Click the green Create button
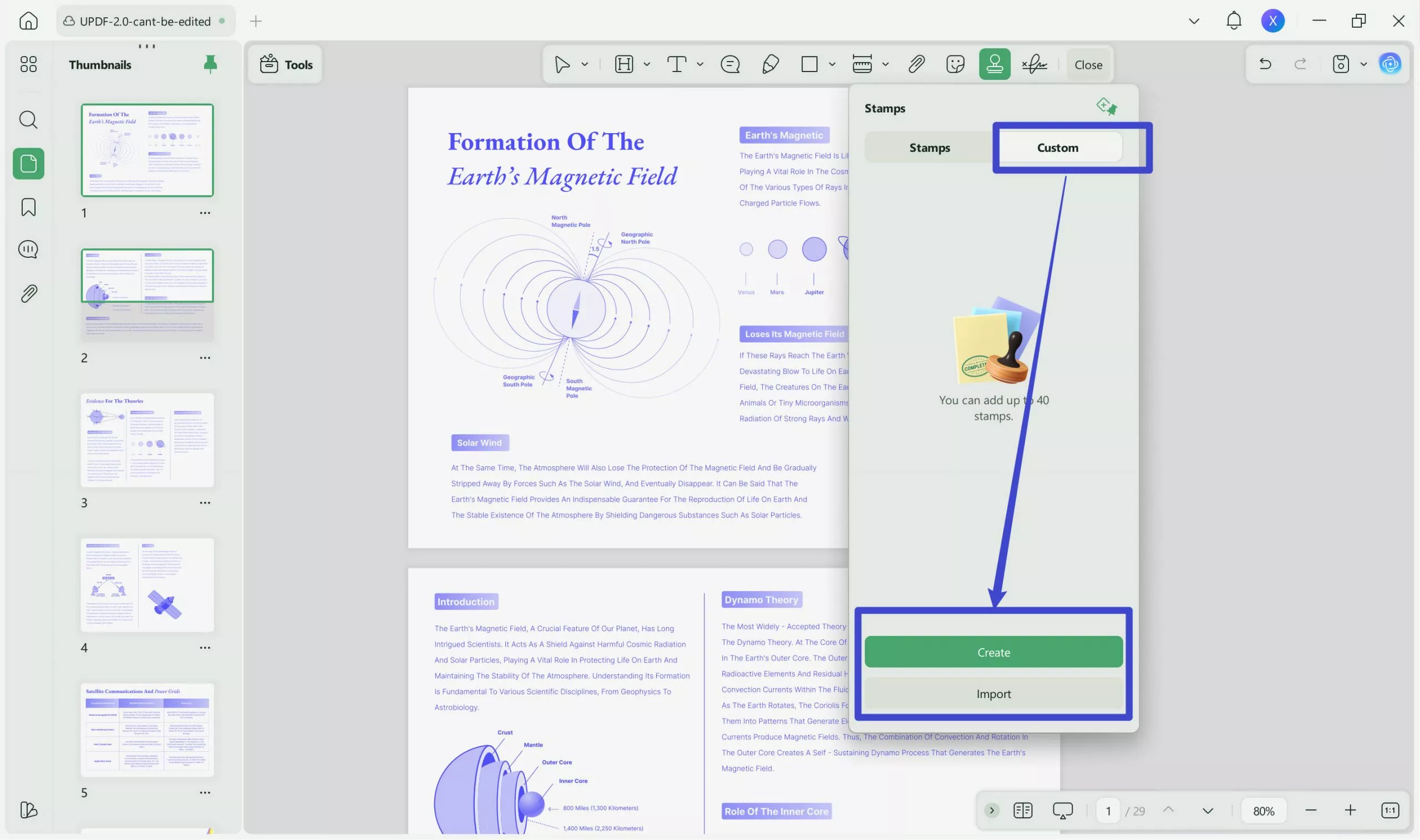Image resolution: width=1420 pixels, height=840 pixels. point(993,652)
